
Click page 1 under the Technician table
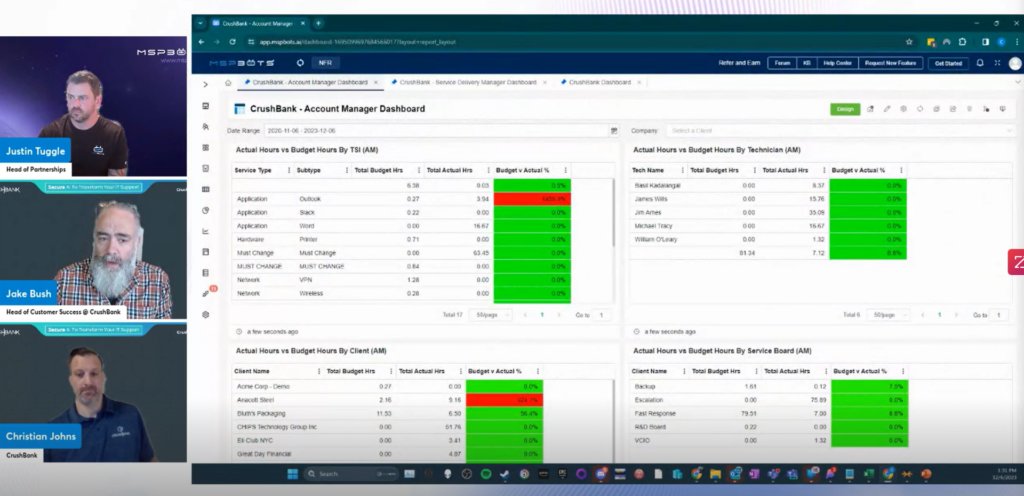tap(939, 315)
